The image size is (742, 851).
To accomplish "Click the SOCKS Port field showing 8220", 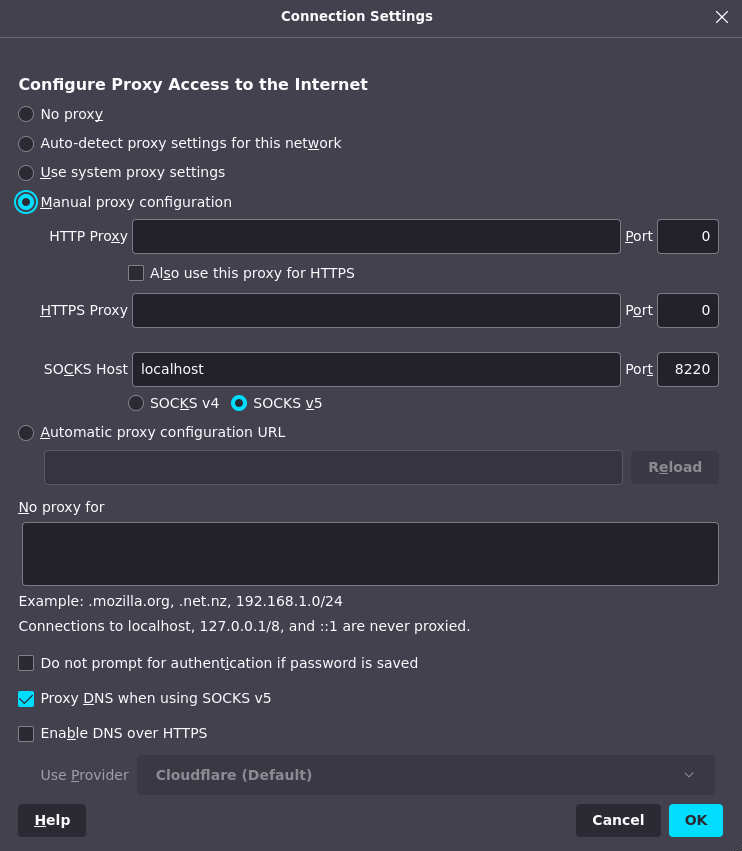I will pyautogui.click(x=687, y=369).
